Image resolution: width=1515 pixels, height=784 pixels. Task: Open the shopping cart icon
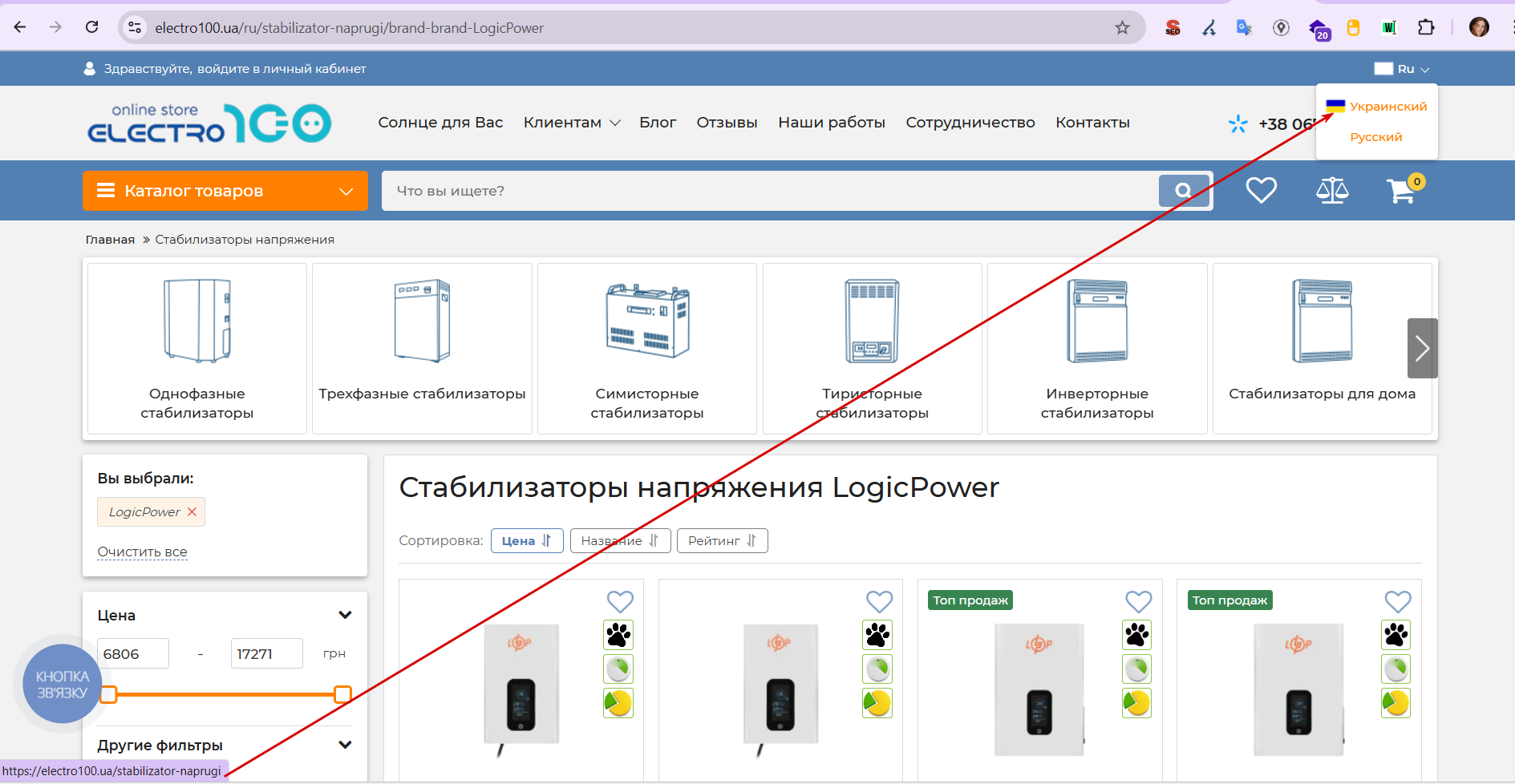[1403, 190]
